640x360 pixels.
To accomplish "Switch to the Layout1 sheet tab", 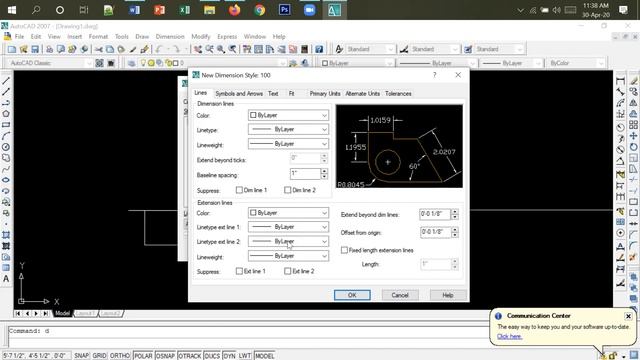I will [86, 313].
